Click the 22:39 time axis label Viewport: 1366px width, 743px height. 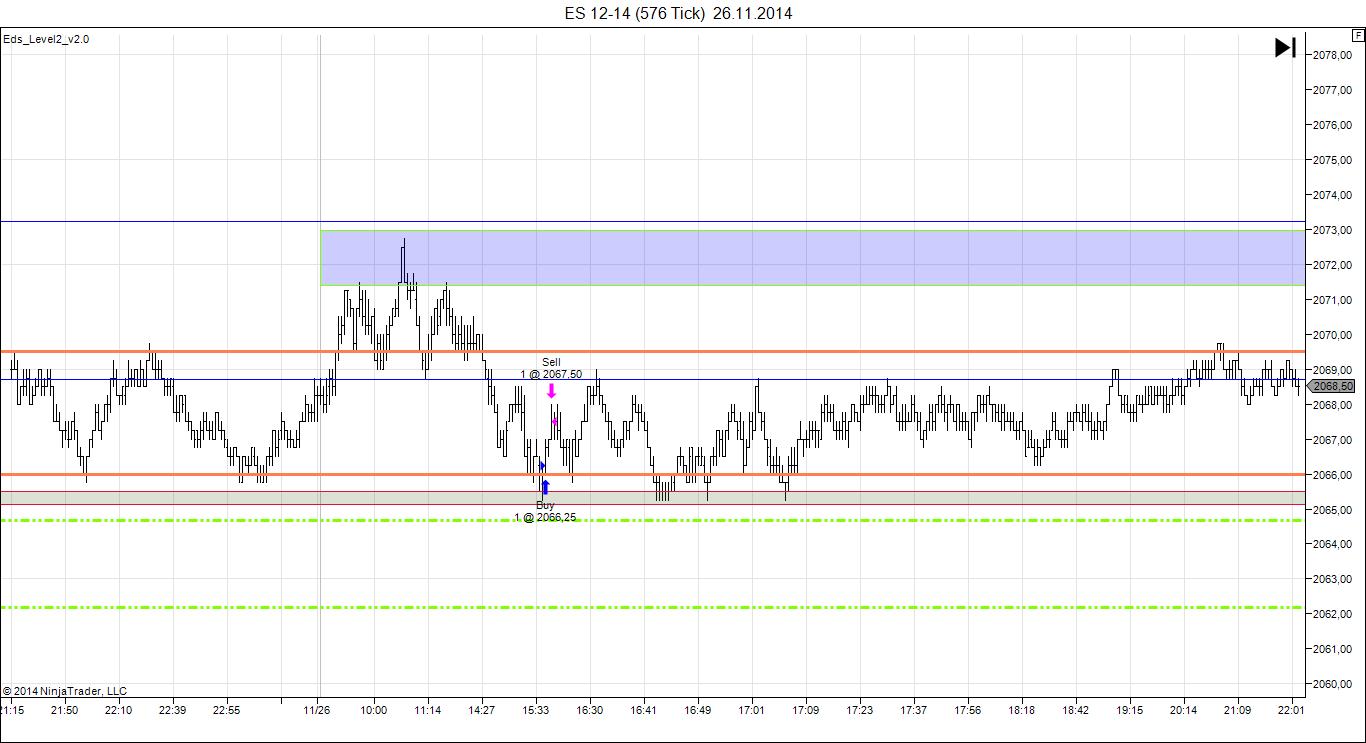click(x=173, y=710)
